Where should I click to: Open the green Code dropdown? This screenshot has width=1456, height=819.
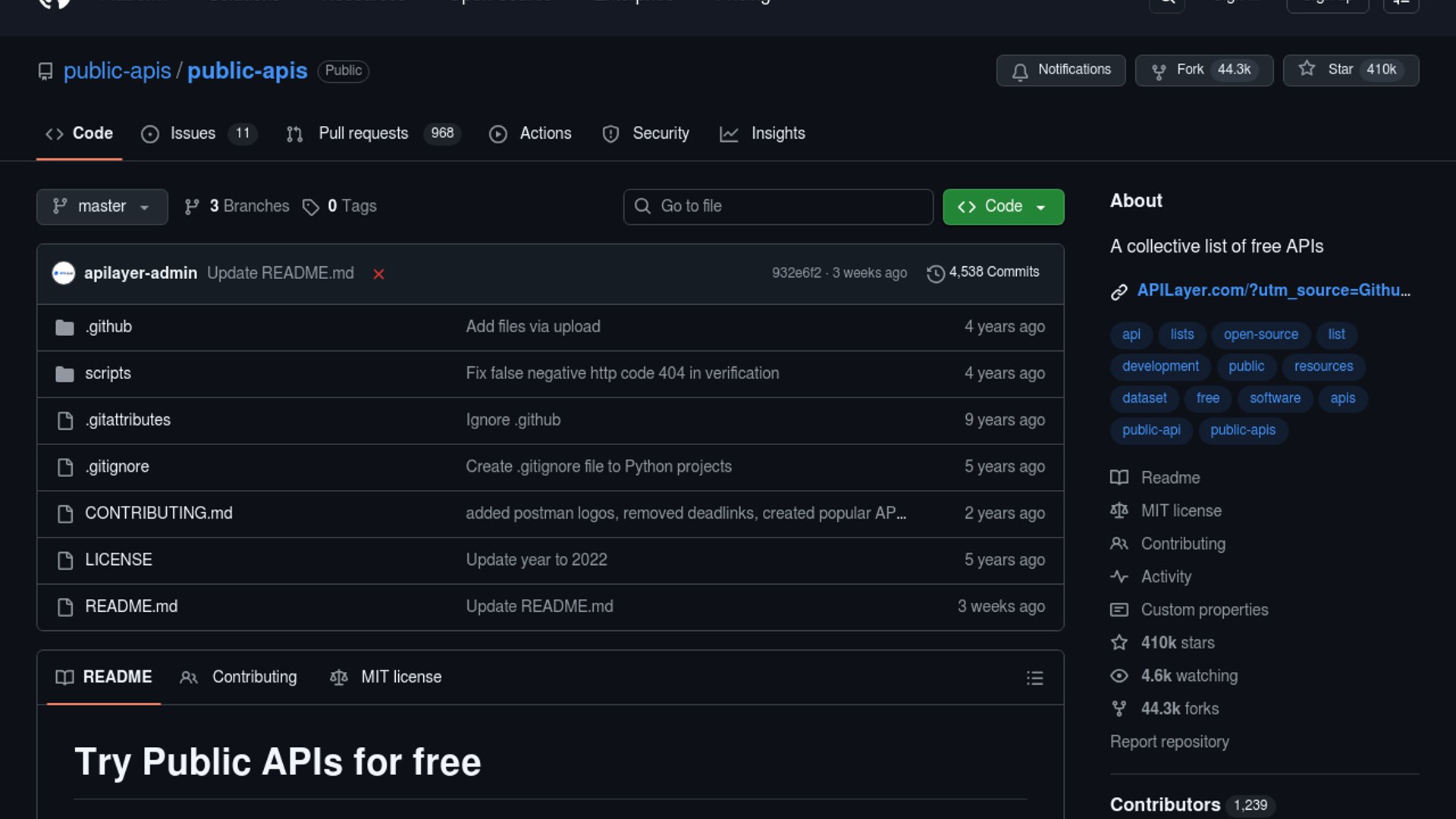click(1003, 206)
